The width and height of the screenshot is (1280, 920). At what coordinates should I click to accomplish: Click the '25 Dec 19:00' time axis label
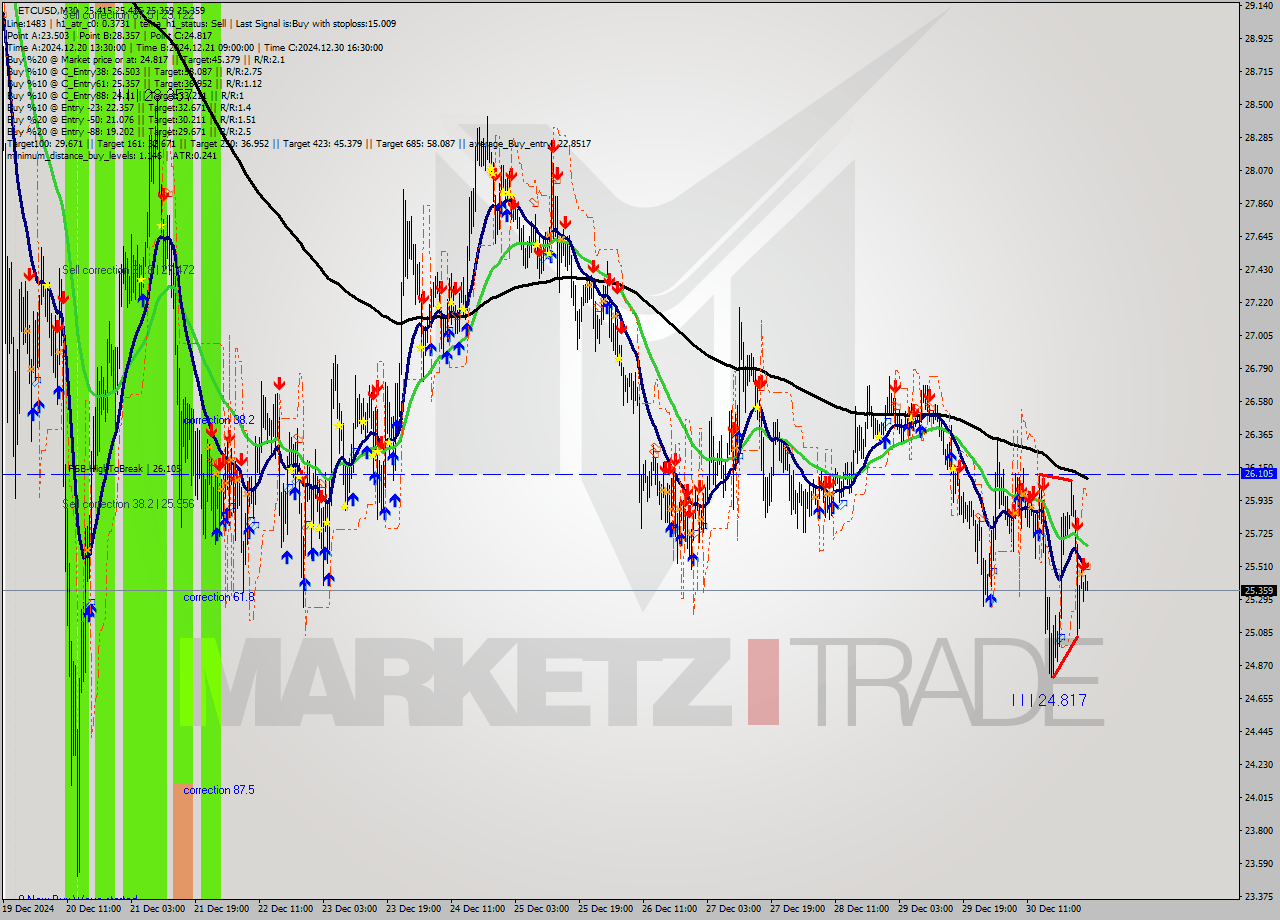(x=606, y=909)
